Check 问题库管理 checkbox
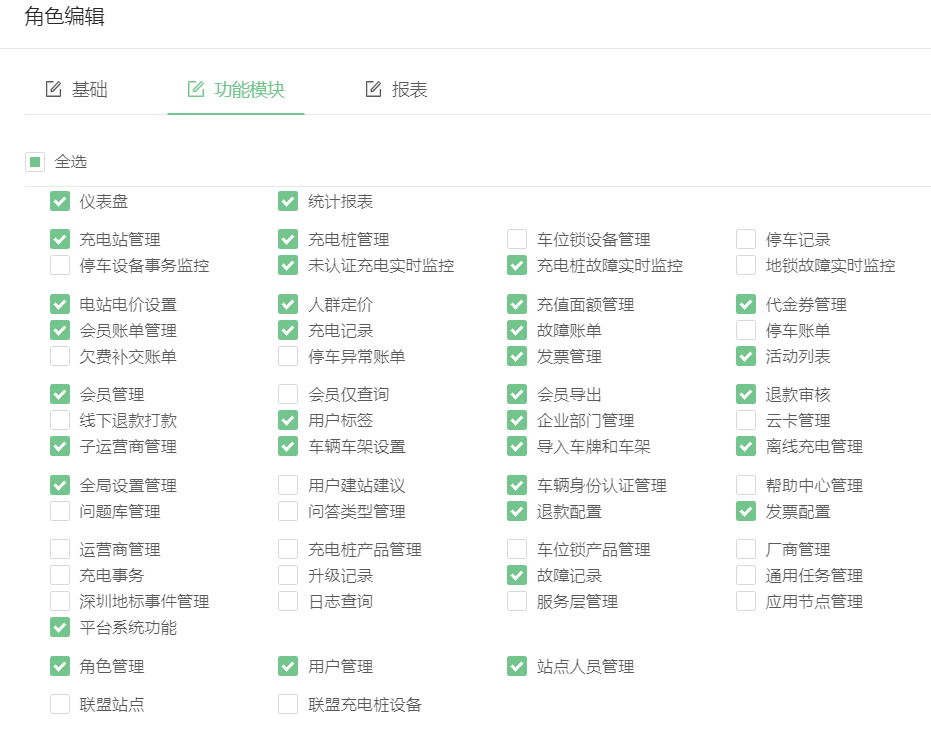This screenshot has width=931, height=750. [60, 511]
